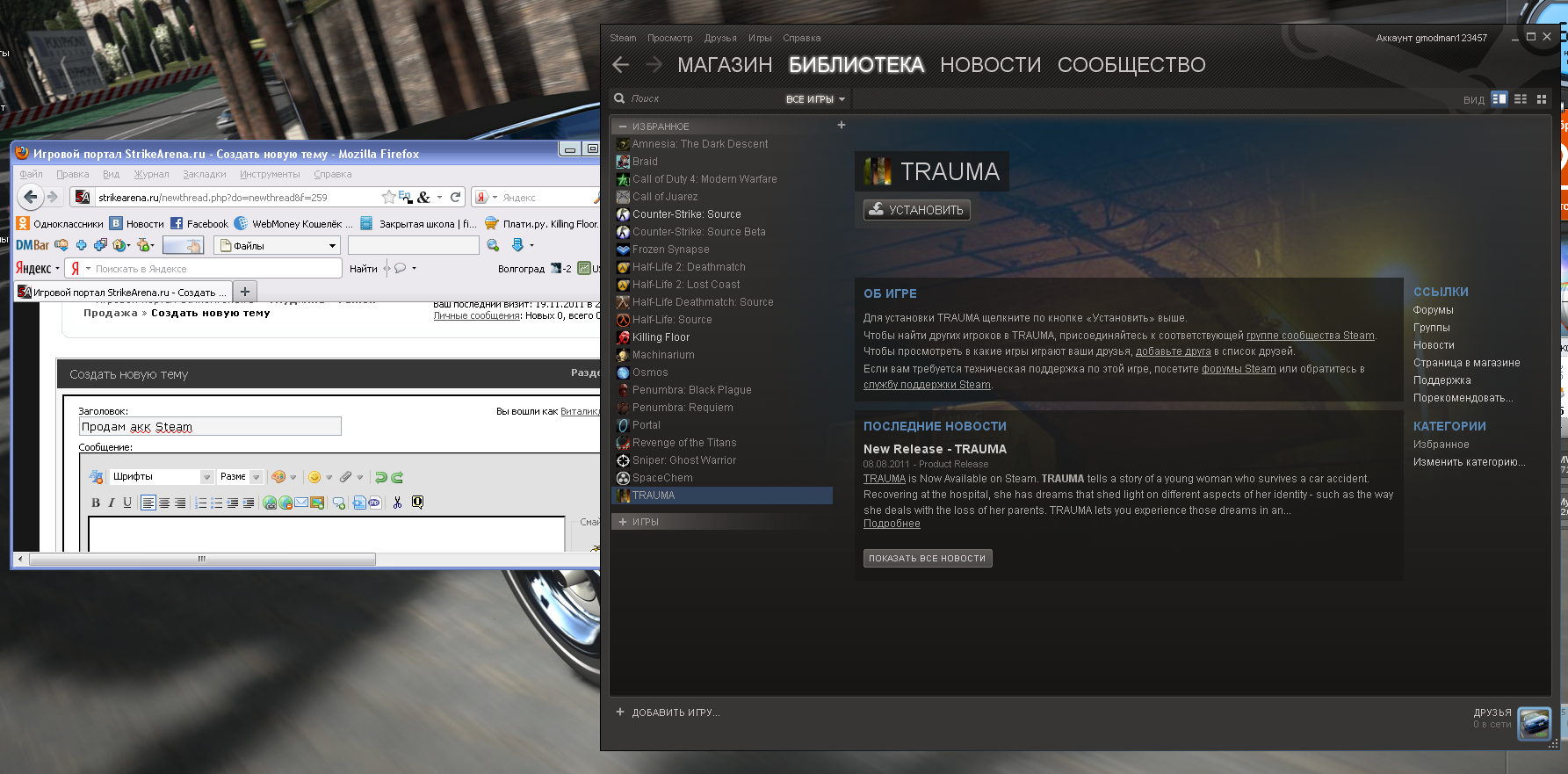Click the Заголовок title input field
This screenshot has height=774, width=1568.
tap(210, 427)
